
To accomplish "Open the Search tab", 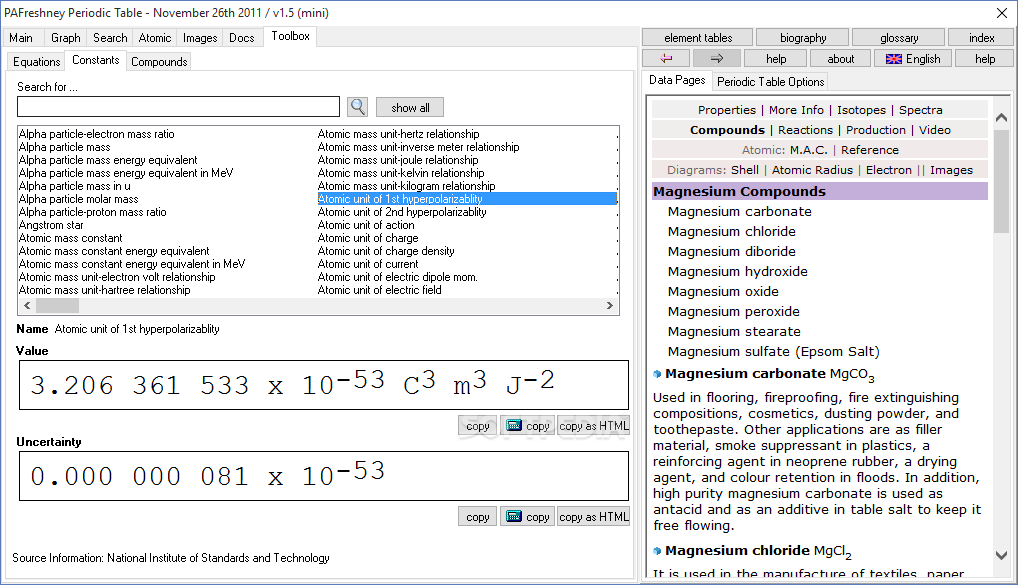I will coord(110,38).
